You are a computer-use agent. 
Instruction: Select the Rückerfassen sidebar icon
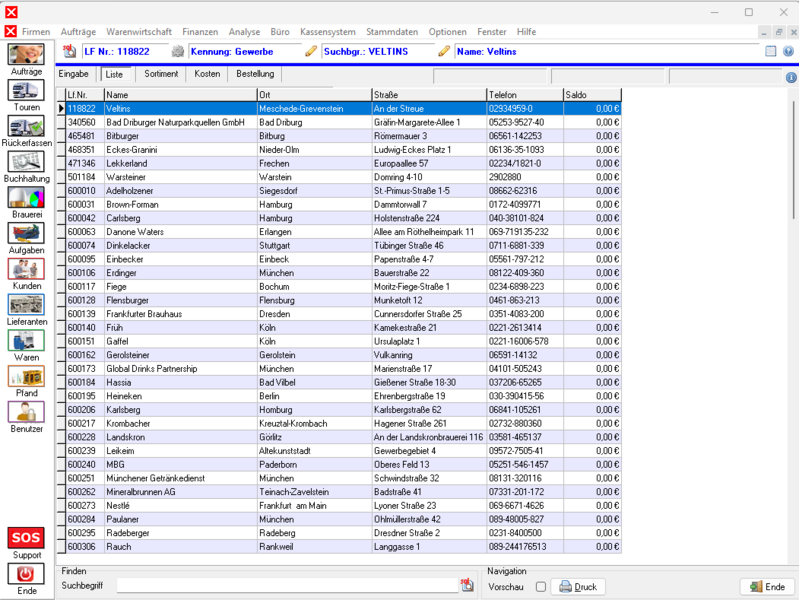pyautogui.click(x=25, y=126)
